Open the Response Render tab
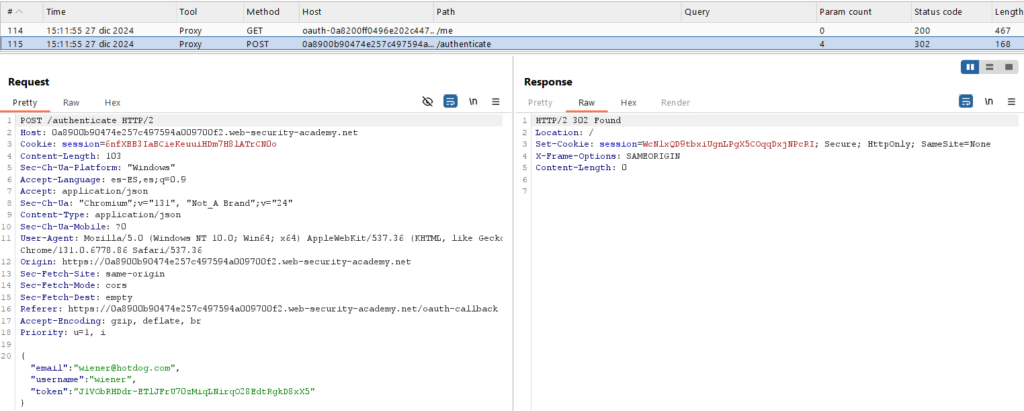 click(675, 103)
